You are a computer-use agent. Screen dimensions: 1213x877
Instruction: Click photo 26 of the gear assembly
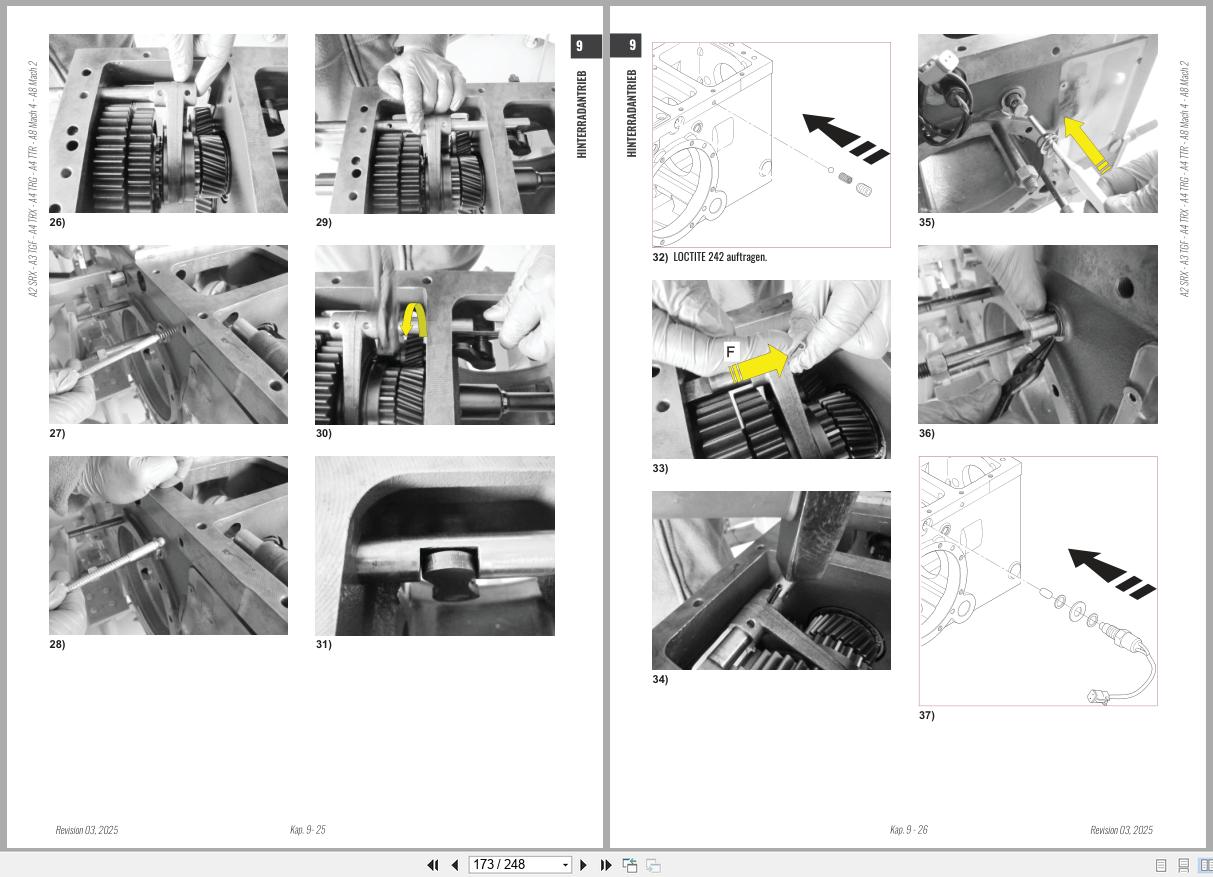(x=168, y=123)
